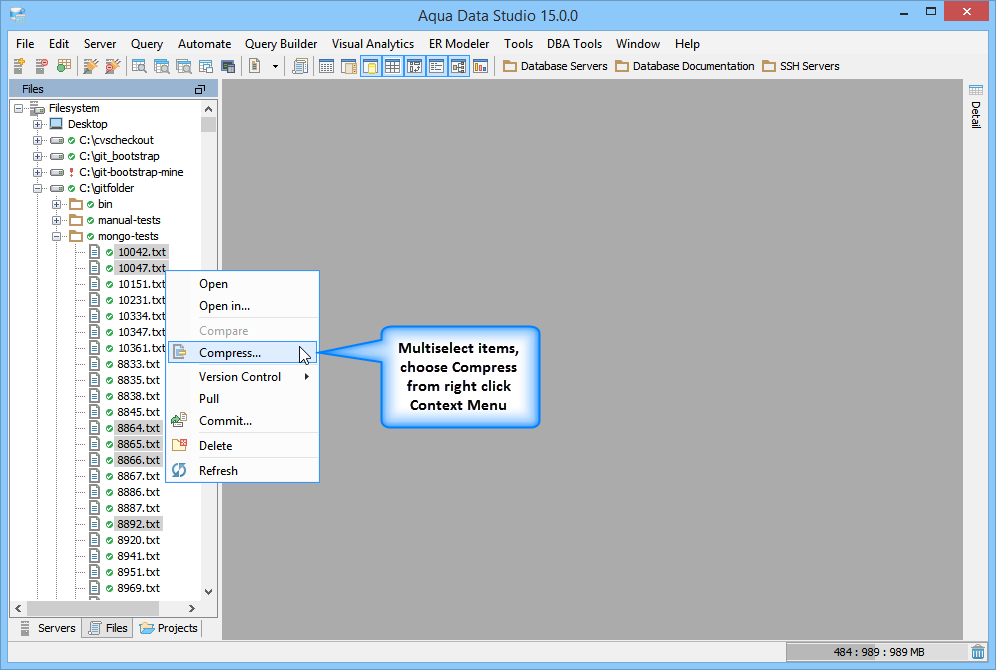
Task: Toggle the highlighted form-lines view toolbar button
Action: [436, 66]
